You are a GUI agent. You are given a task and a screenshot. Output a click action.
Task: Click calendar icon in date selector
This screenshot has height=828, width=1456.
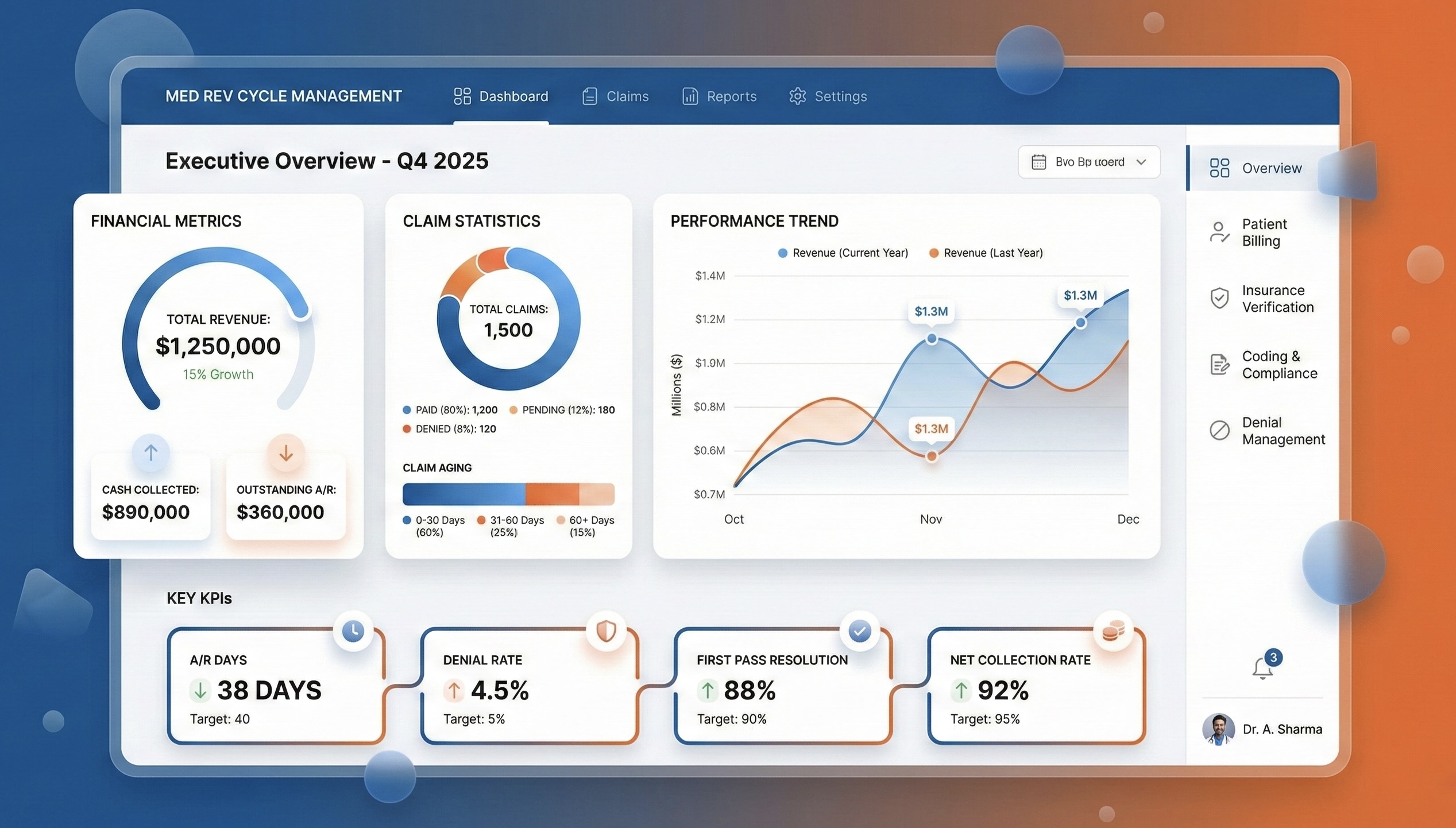[x=1038, y=162]
